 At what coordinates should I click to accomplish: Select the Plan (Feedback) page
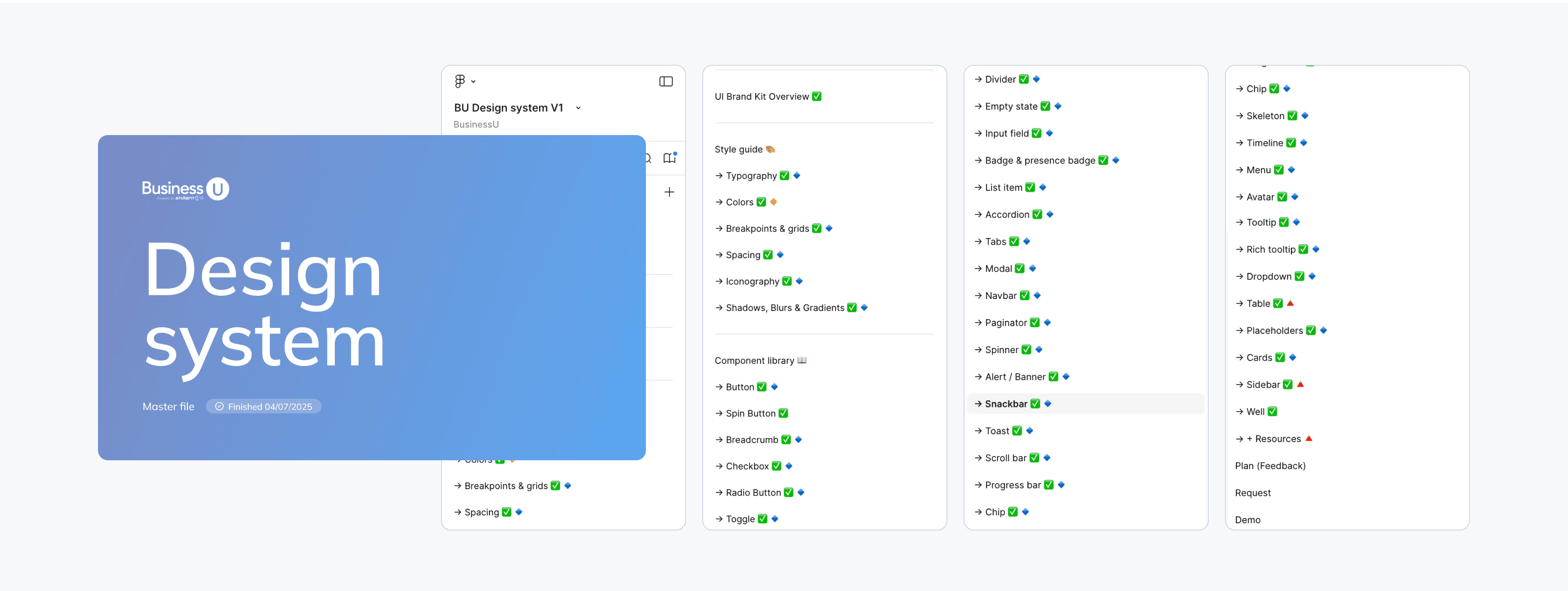click(x=1270, y=466)
